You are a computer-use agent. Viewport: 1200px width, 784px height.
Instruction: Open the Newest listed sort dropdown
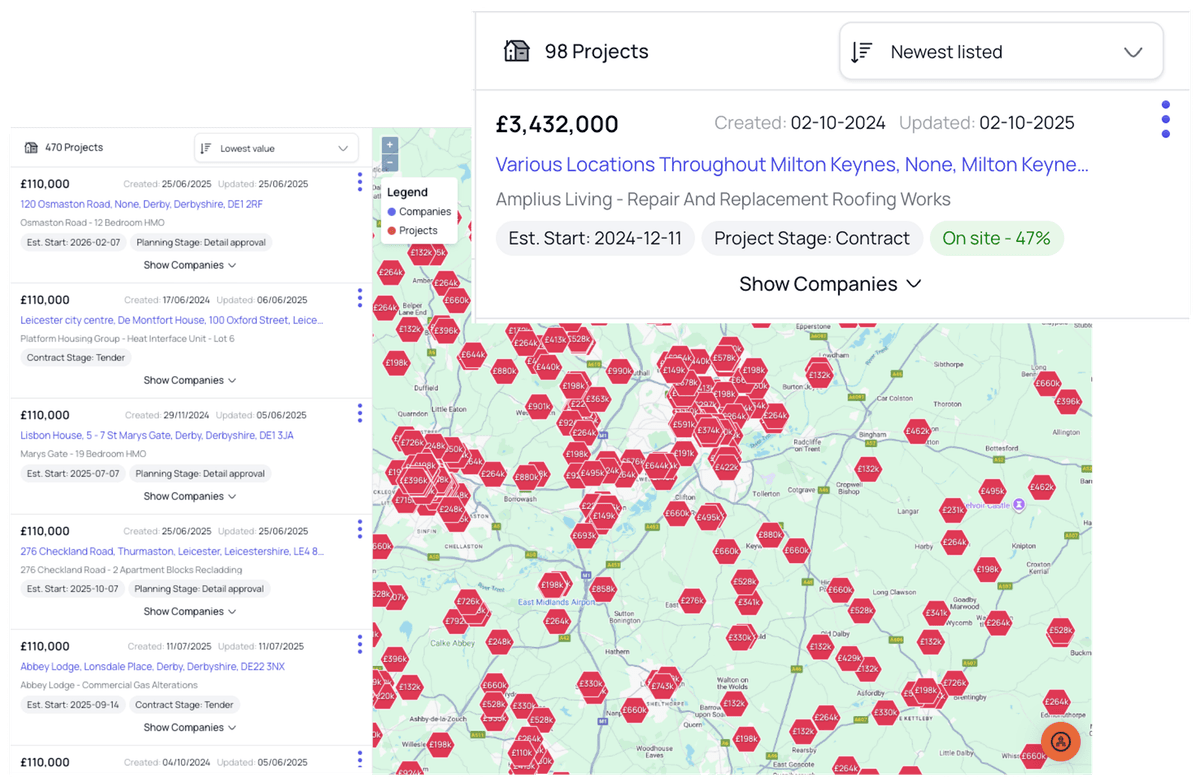[x=1001, y=52]
